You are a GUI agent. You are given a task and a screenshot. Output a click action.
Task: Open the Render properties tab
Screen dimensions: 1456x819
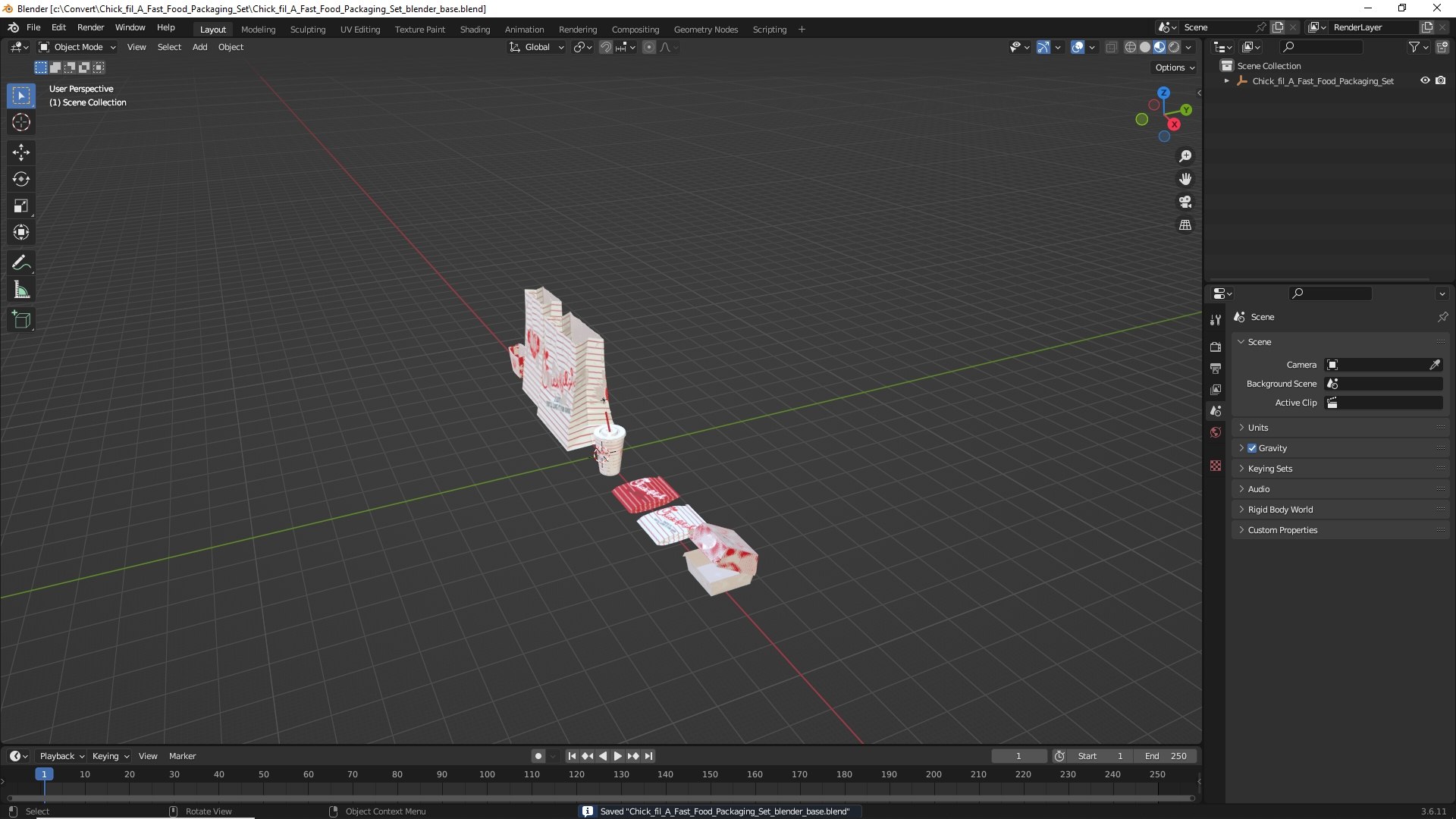1216,347
